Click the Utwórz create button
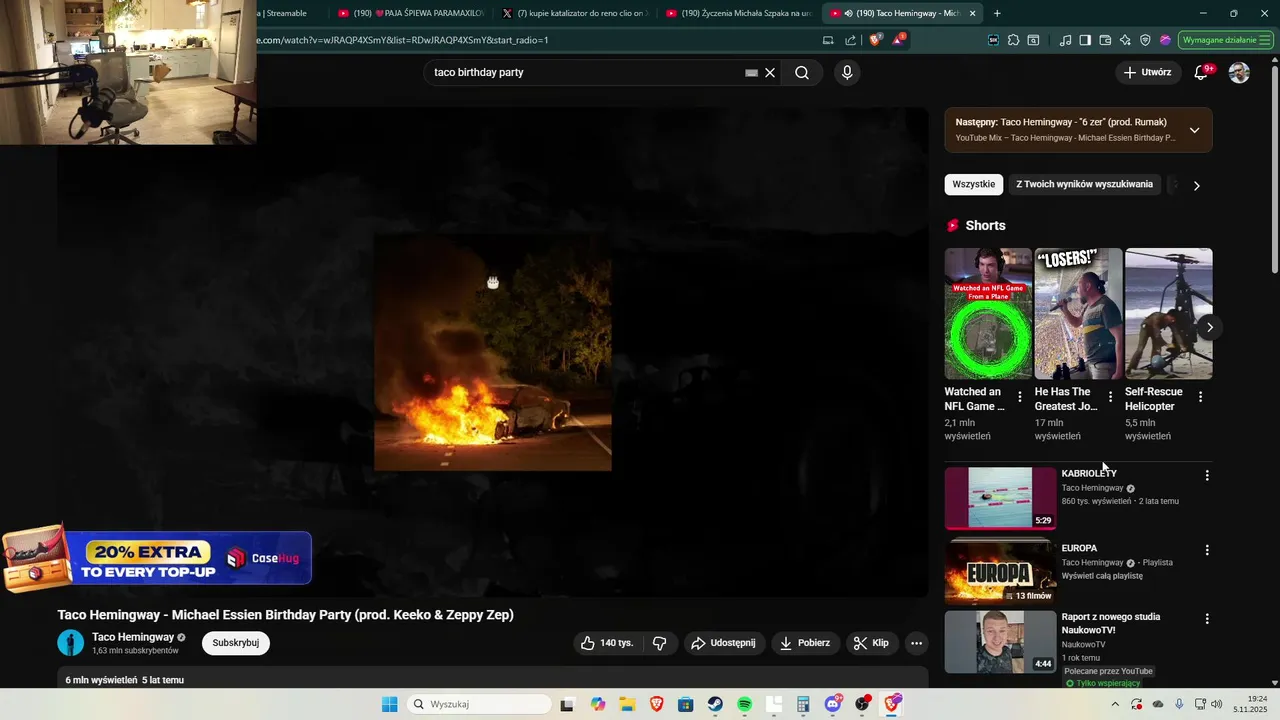 coord(1148,72)
